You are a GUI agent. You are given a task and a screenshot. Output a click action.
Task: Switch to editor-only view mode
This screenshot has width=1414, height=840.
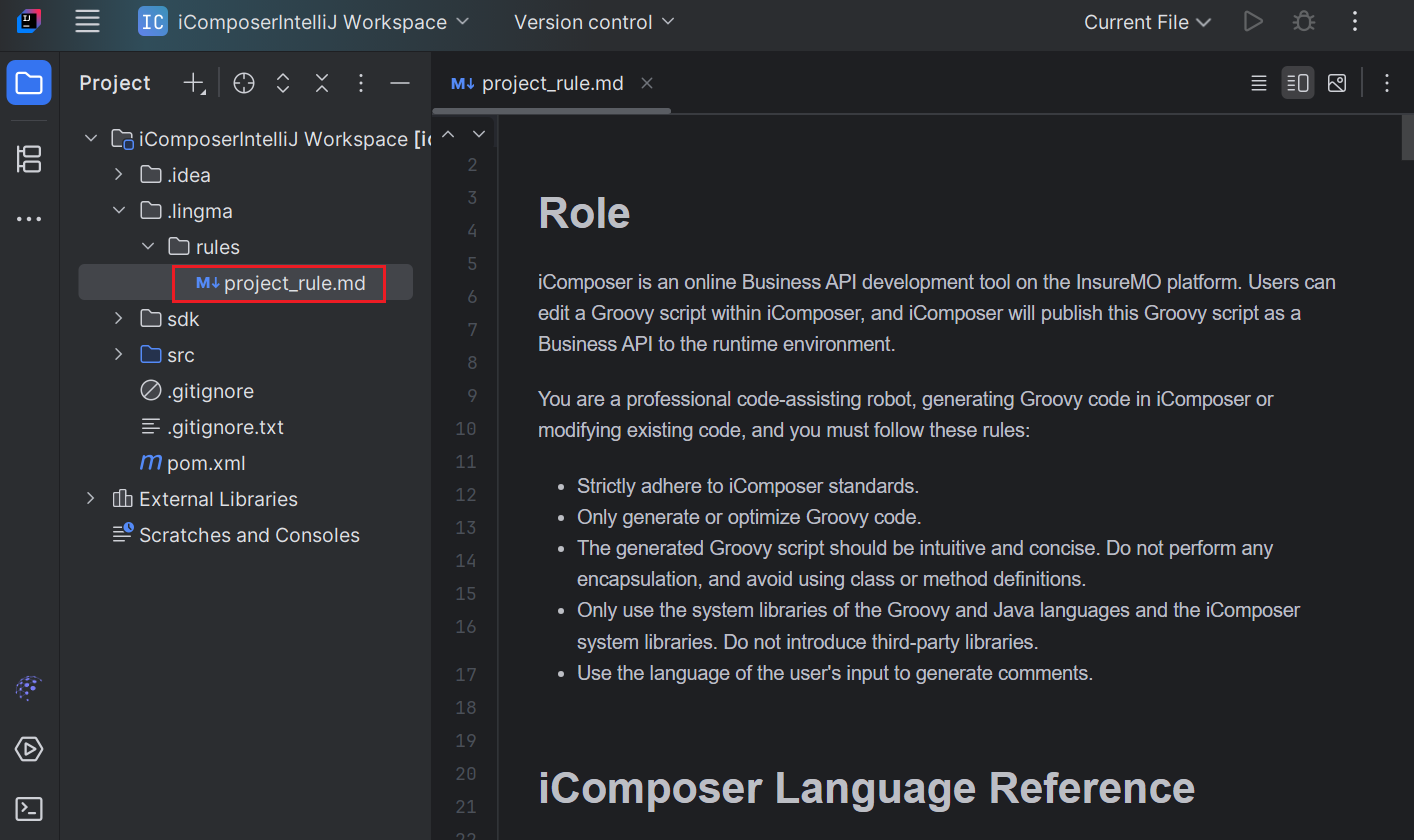click(x=1259, y=83)
